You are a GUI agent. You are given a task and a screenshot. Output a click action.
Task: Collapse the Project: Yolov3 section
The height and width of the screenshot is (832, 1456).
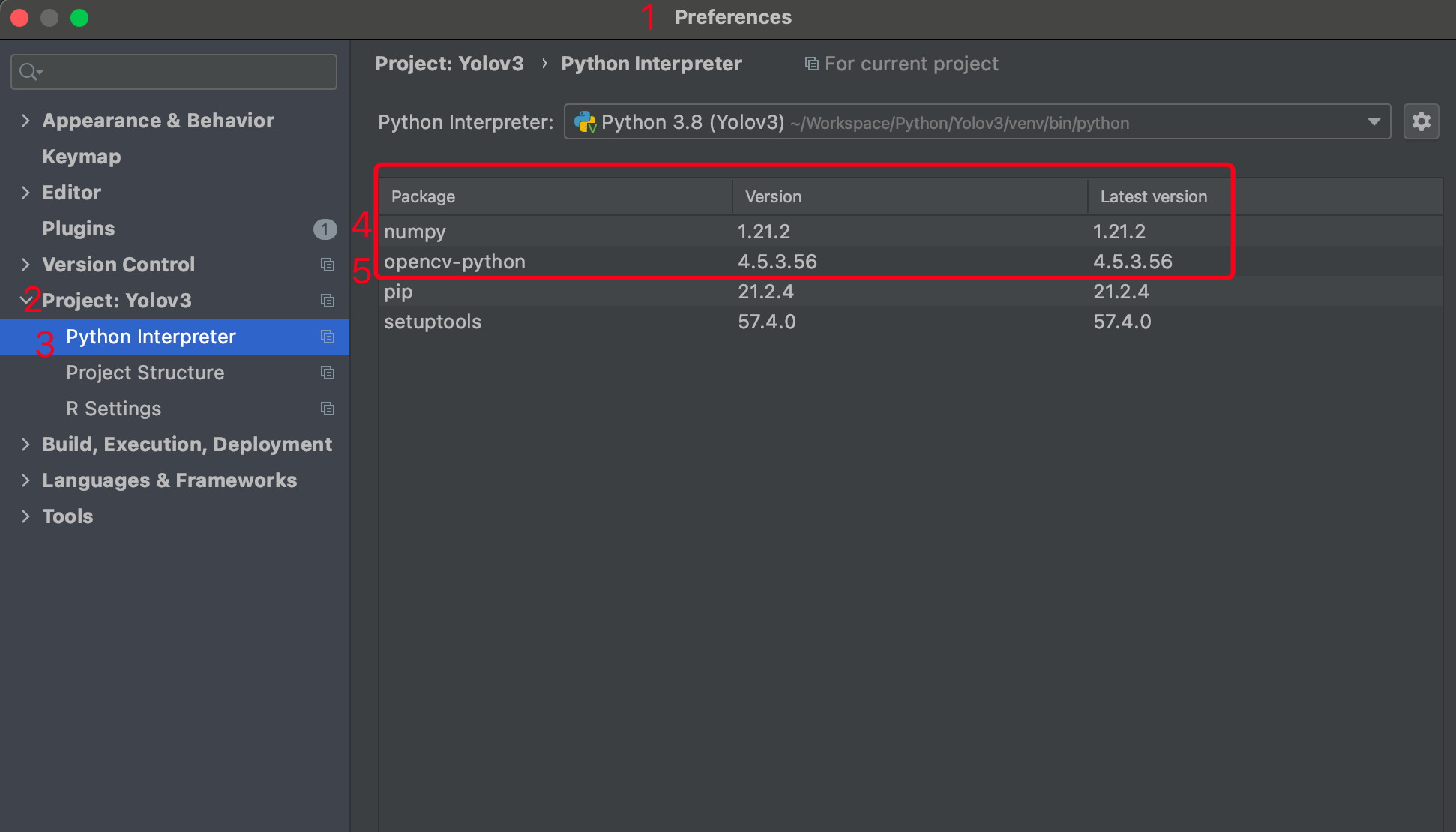click(25, 301)
